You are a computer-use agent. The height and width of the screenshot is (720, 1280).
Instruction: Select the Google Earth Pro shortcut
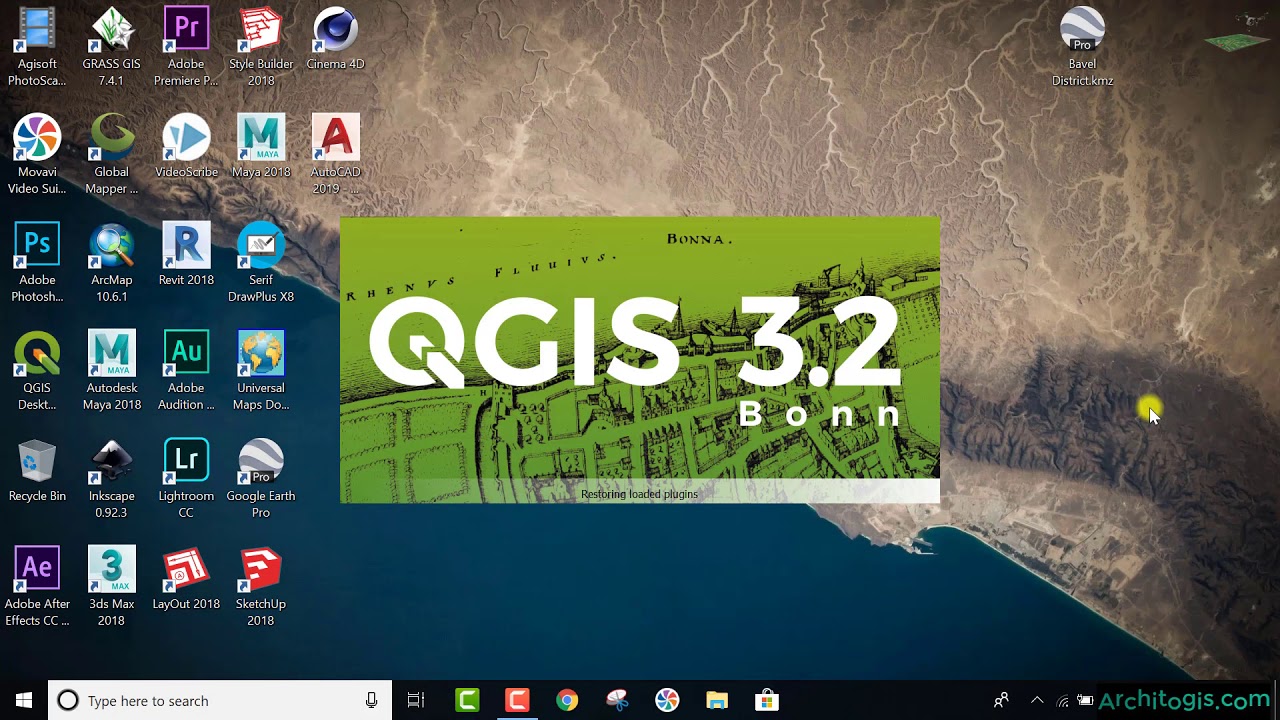(261, 478)
